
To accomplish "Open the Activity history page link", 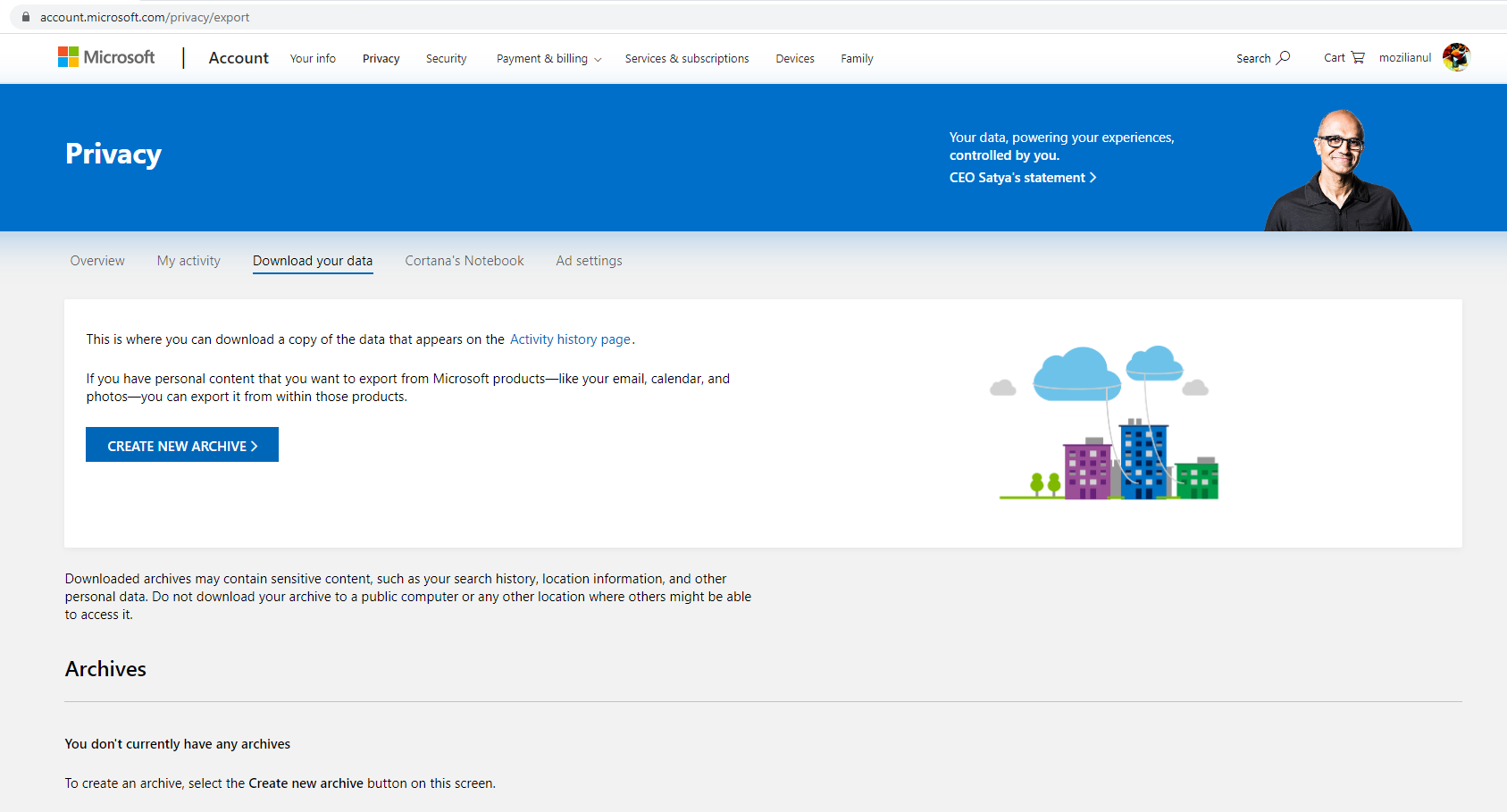I will 570,339.
